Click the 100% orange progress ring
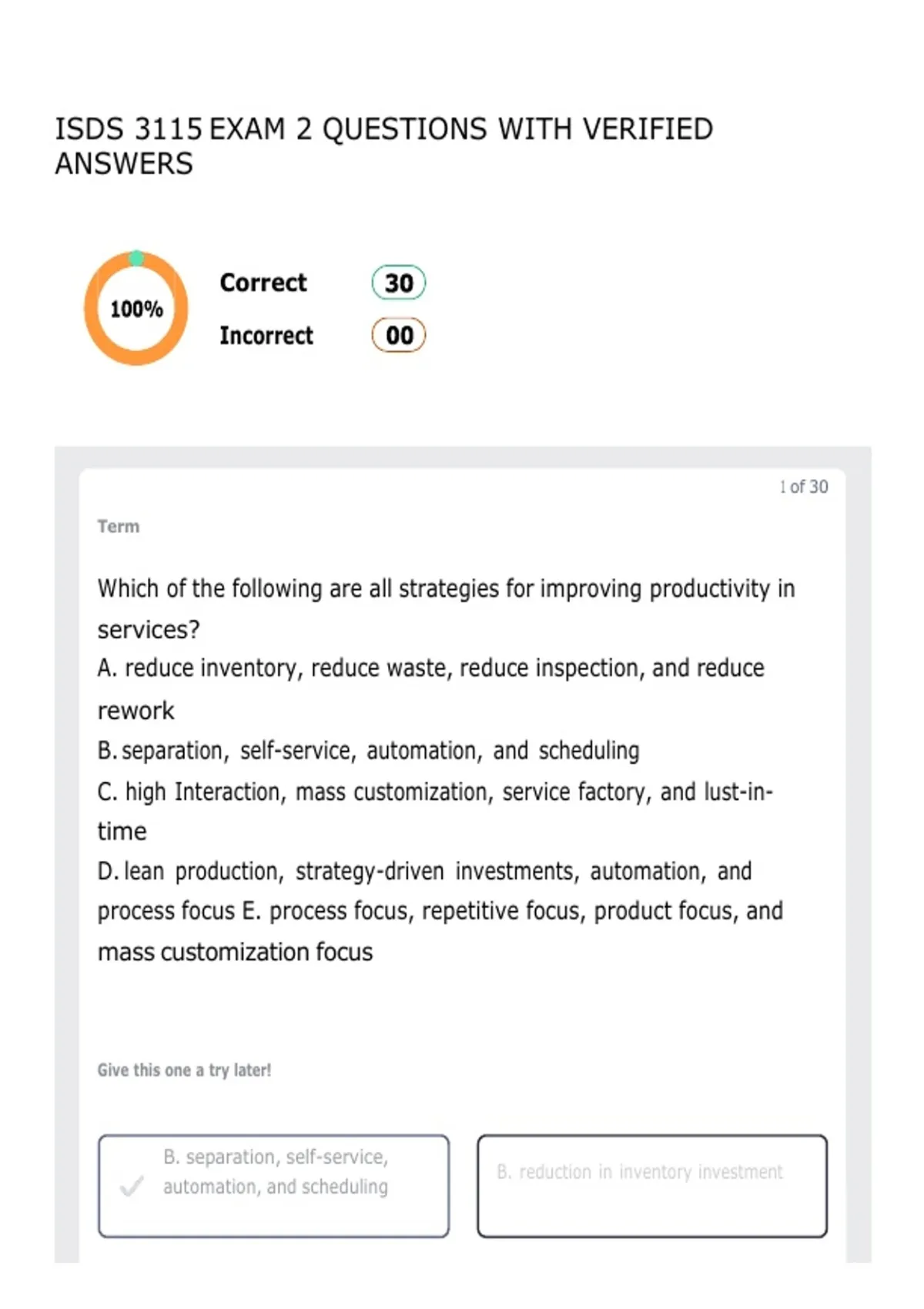The height and width of the screenshot is (1309, 924). click(136, 309)
